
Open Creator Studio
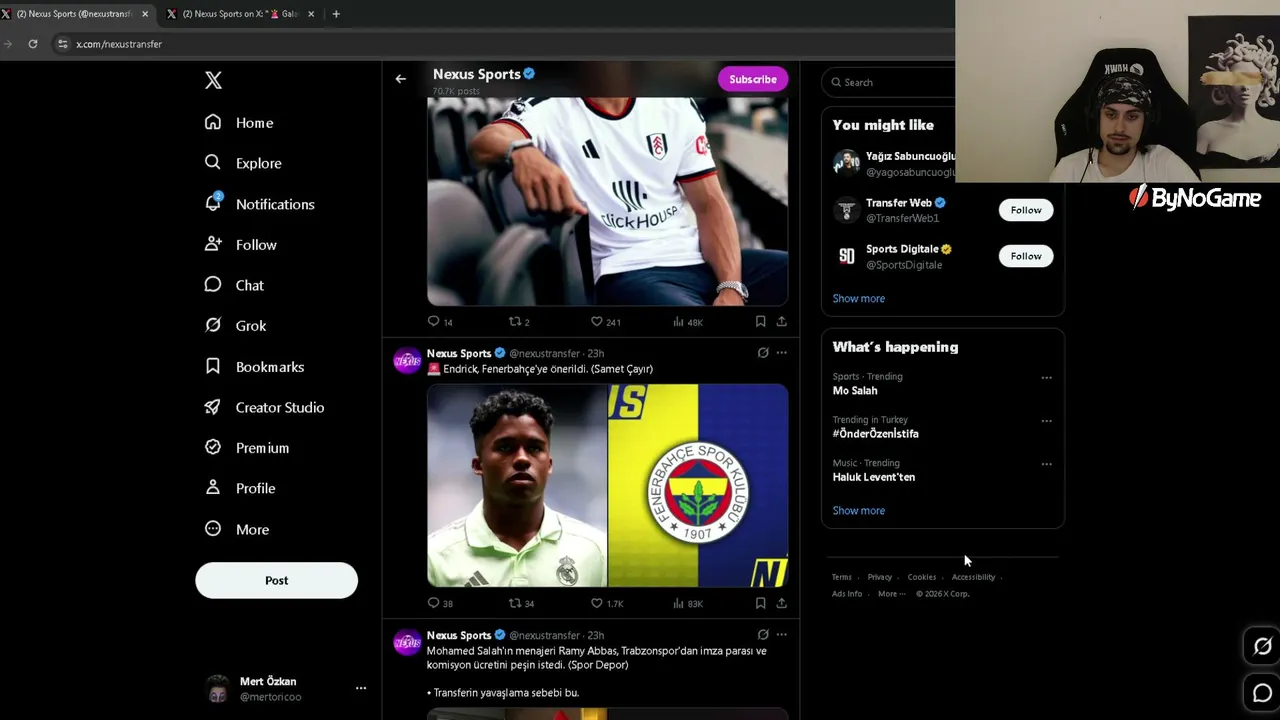pyautogui.click(x=264, y=407)
